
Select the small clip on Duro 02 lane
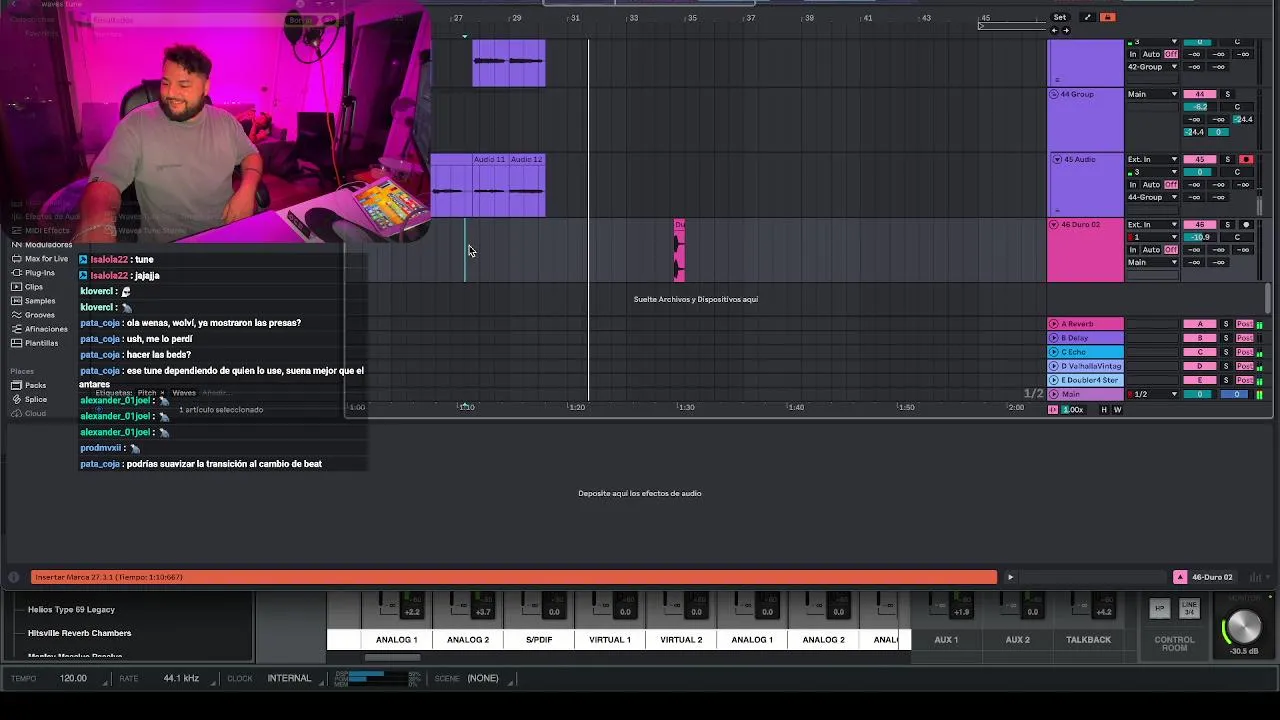tap(679, 251)
